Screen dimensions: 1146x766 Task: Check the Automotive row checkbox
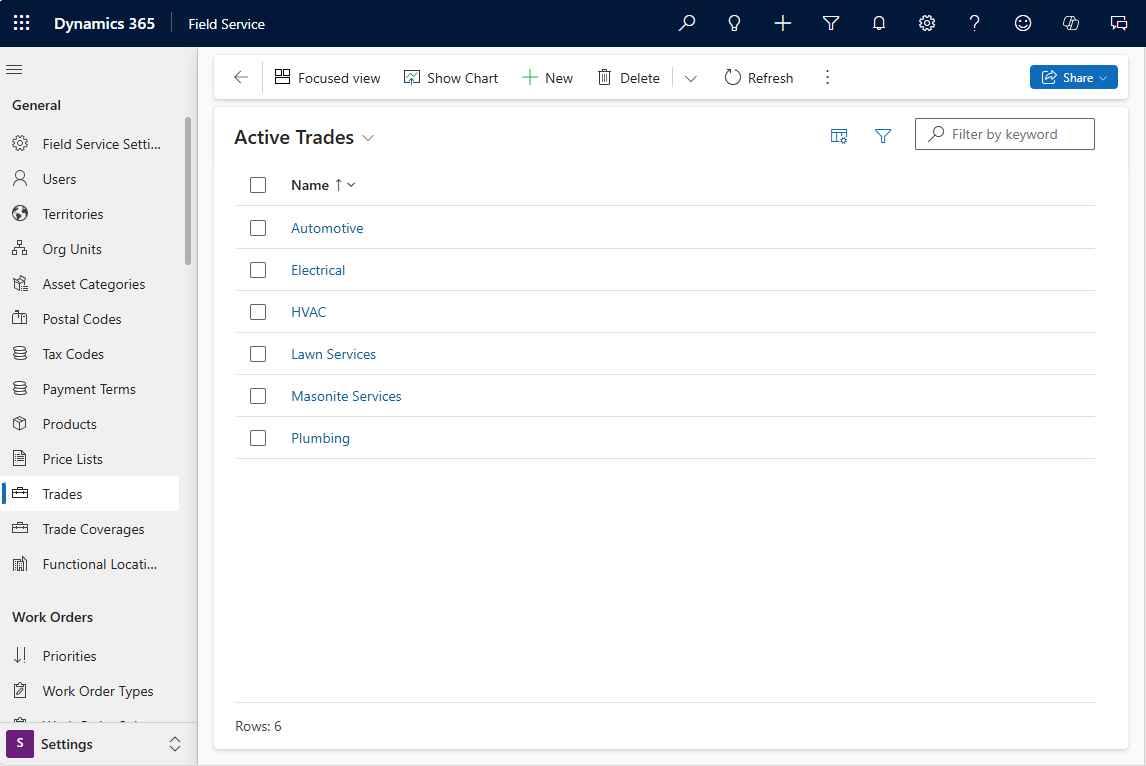click(x=258, y=228)
